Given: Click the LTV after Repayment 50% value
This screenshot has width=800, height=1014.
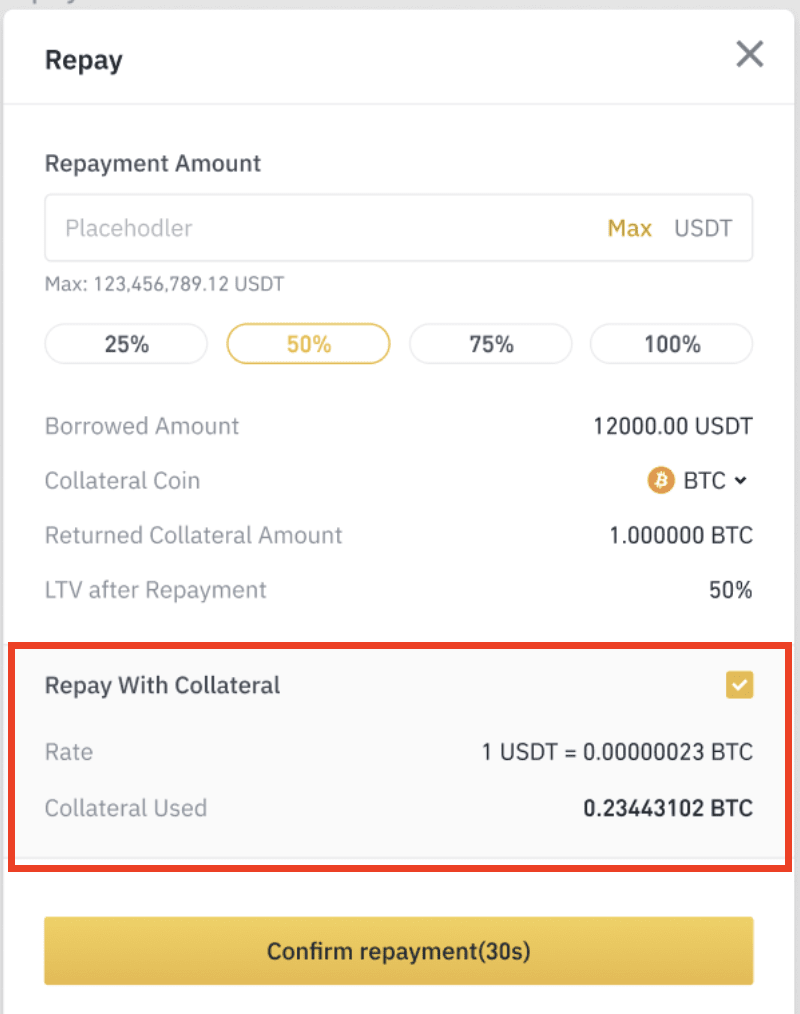Looking at the screenshot, I should [x=731, y=590].
